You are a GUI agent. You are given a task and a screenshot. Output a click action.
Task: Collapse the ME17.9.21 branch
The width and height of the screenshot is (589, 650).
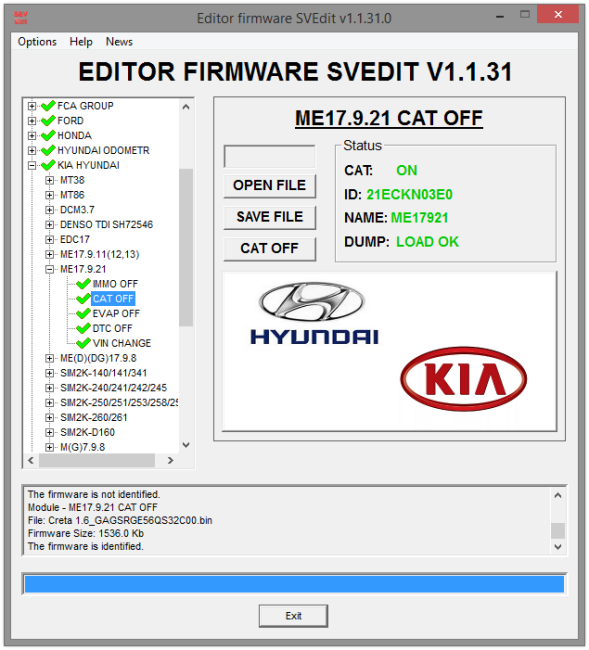(x=49, y=269)
